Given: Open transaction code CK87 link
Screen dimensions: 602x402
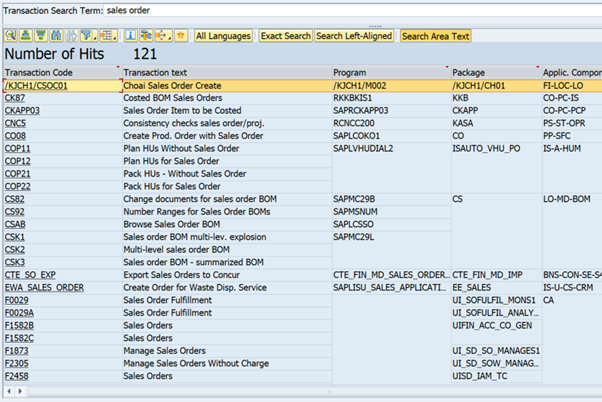Looking at the screenshot, I should coord(15,99).
